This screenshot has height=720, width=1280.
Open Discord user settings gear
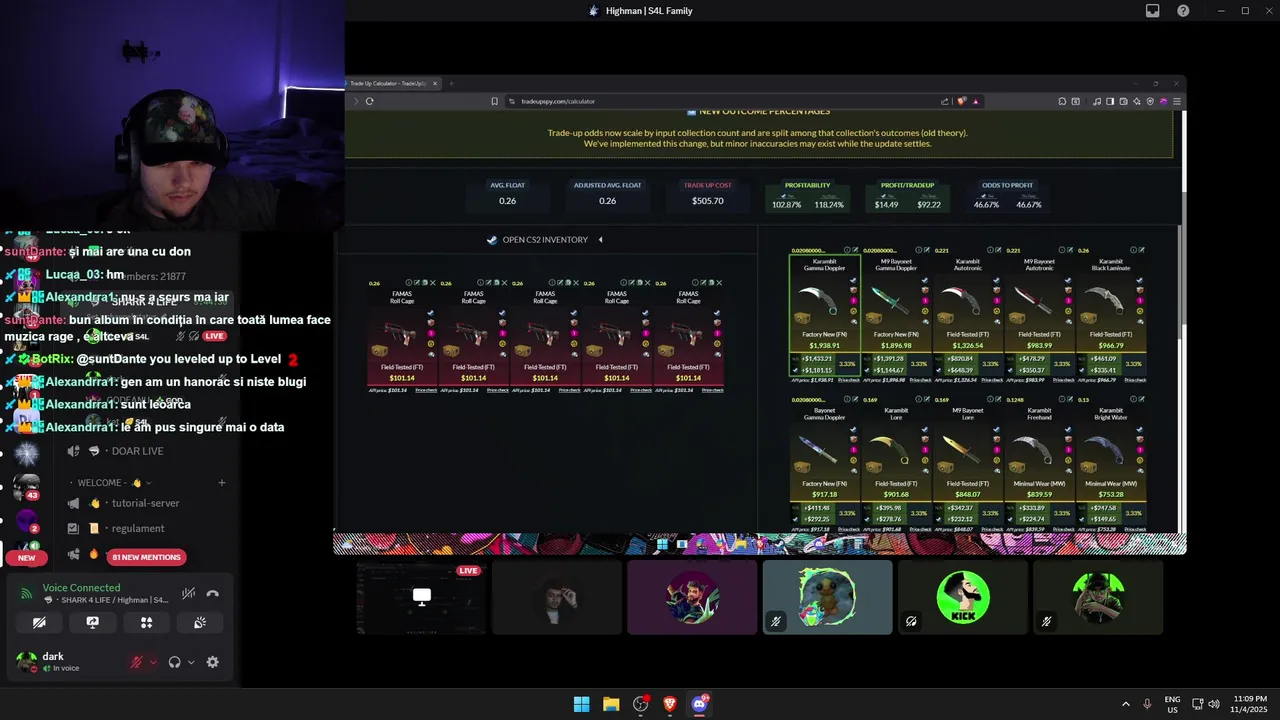pos(212,662)
